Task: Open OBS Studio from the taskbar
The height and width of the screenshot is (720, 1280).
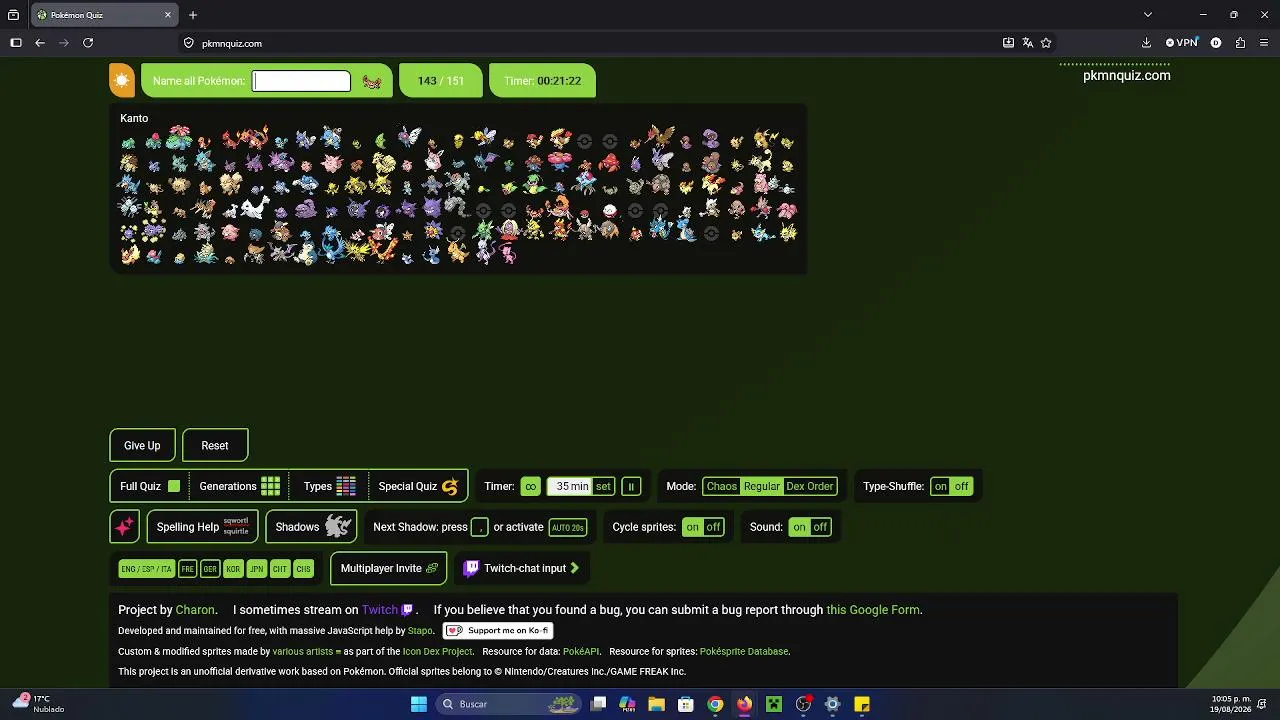Action: coord(803,704)
